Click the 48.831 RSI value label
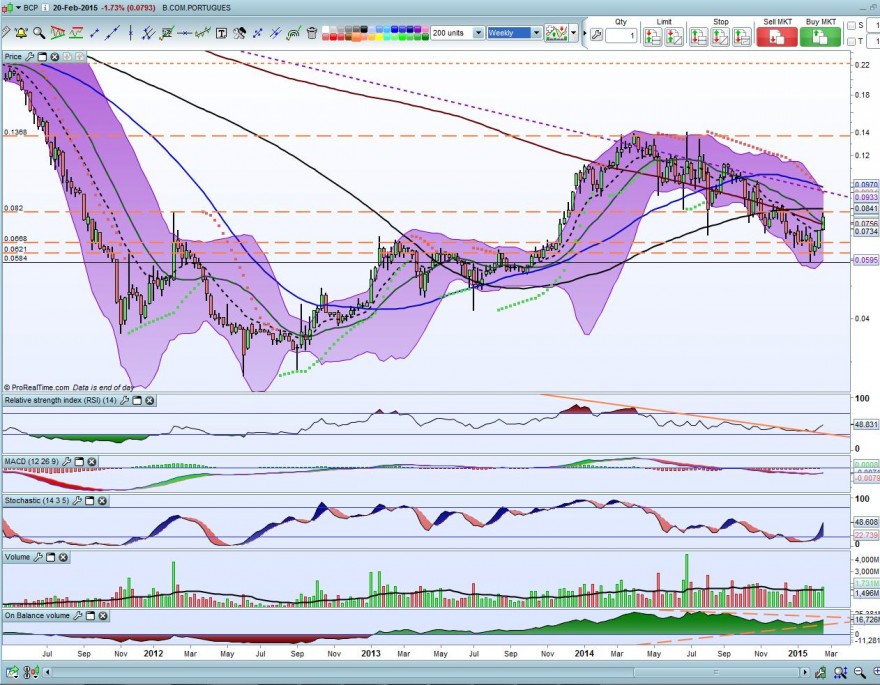Image resolution: width=880 pixels, height=685 pixels. pyautogui.click(x=865, y=425)
